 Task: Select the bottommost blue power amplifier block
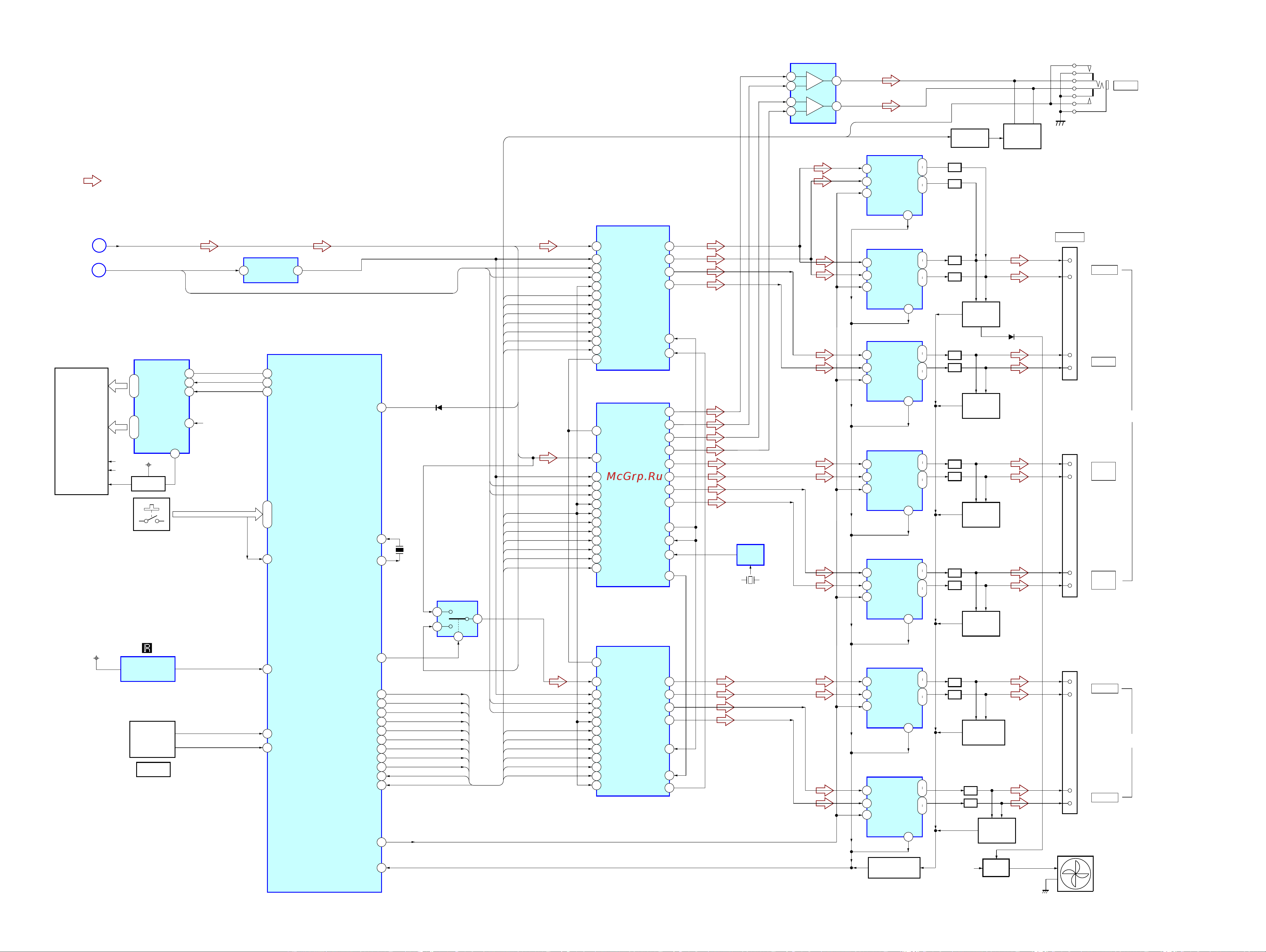point(894,807)
